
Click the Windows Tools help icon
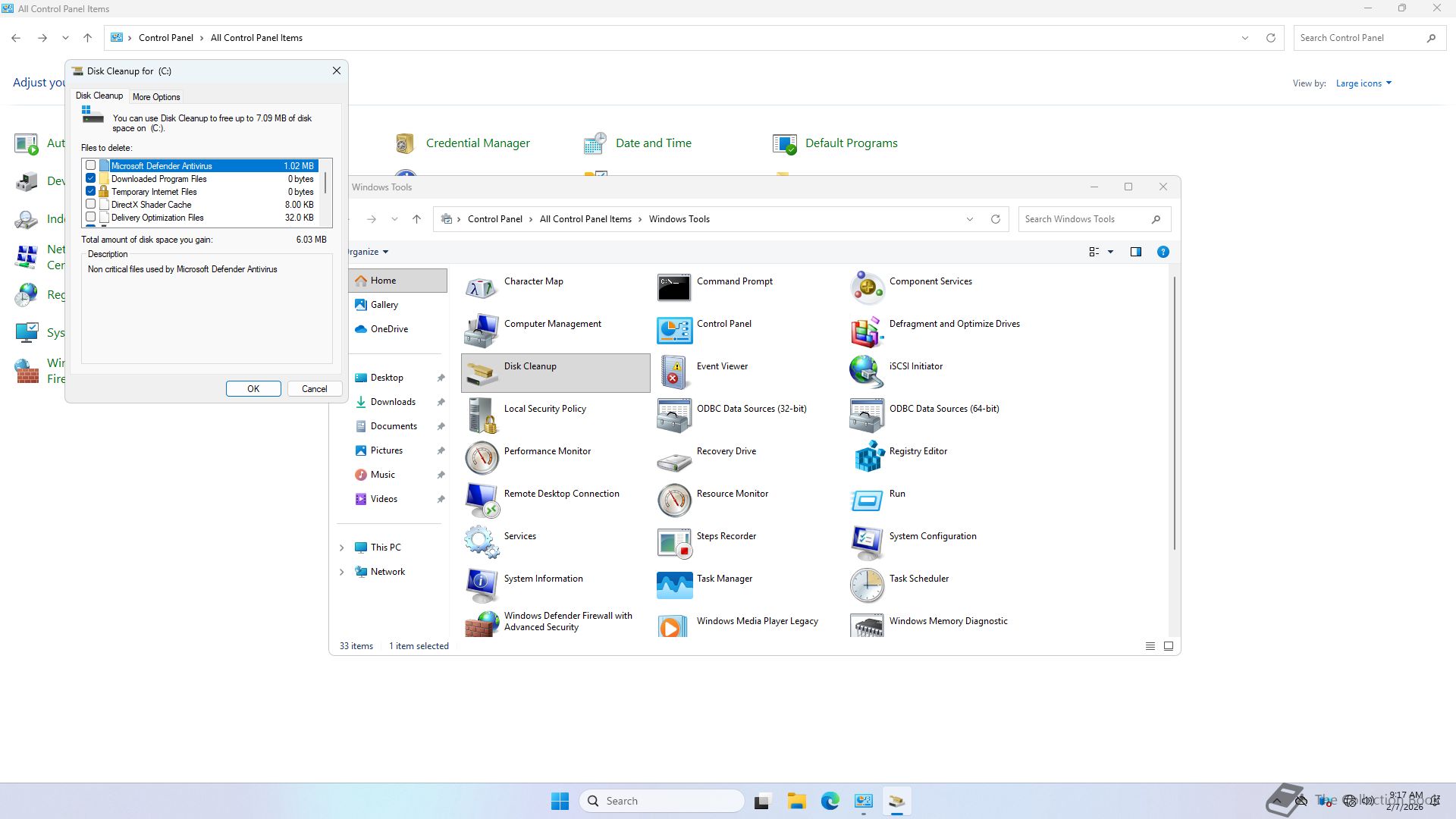(1163, 252)
